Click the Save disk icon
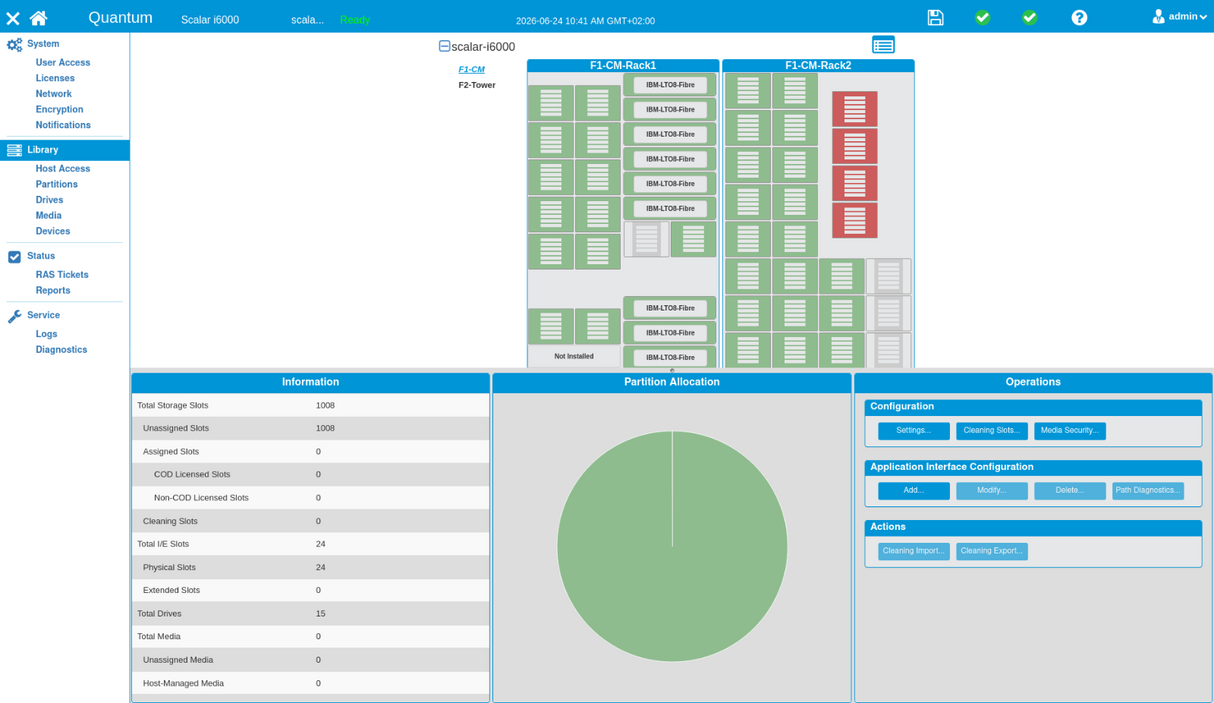 (935, 17)
